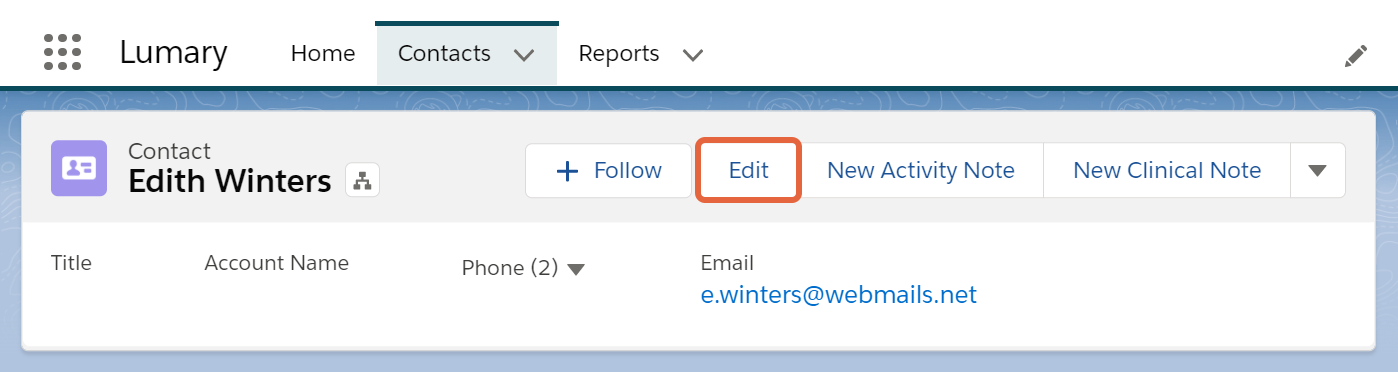
Task: Switch to the Contacts tab
Action: click(444, 53)
